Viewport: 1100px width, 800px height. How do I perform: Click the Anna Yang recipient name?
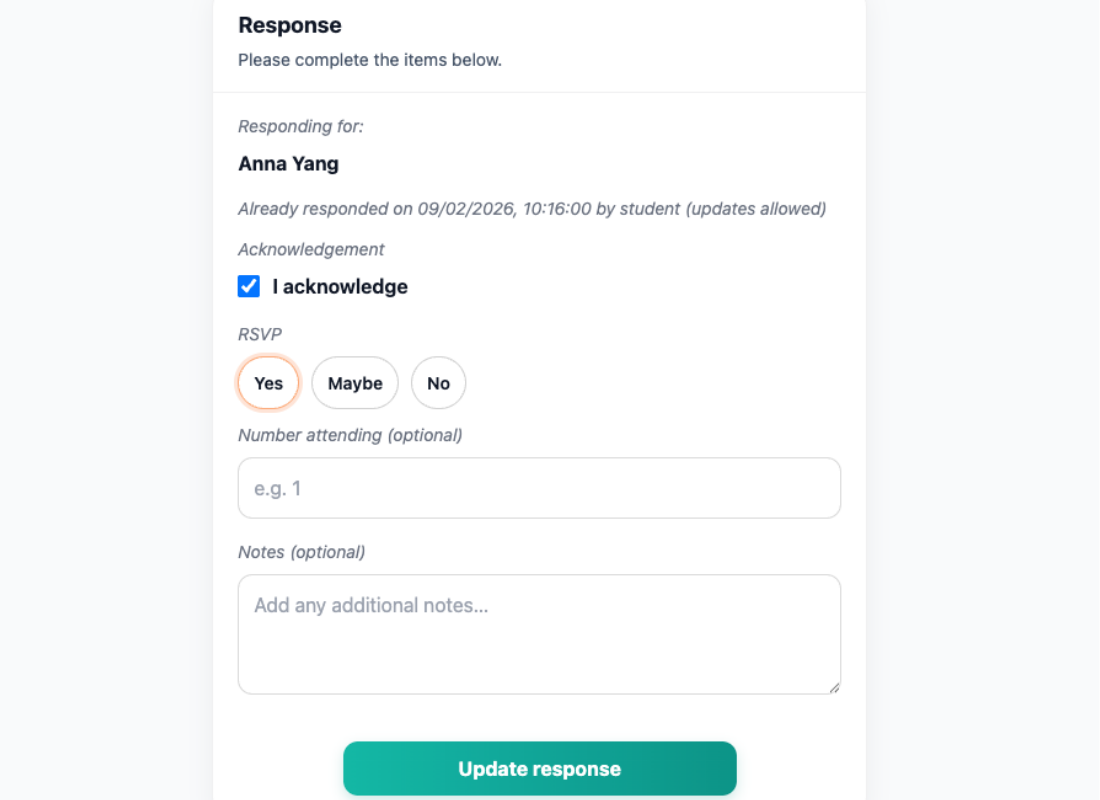288,163
